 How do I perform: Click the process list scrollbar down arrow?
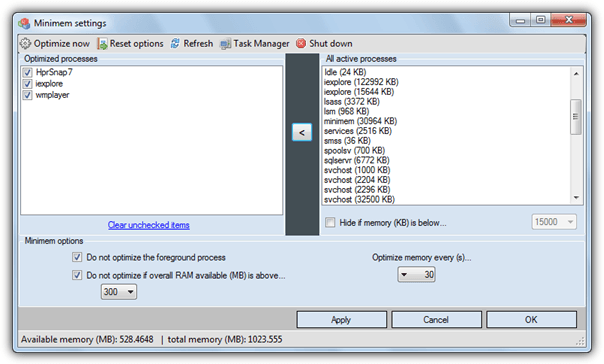[x=576, y=198]
